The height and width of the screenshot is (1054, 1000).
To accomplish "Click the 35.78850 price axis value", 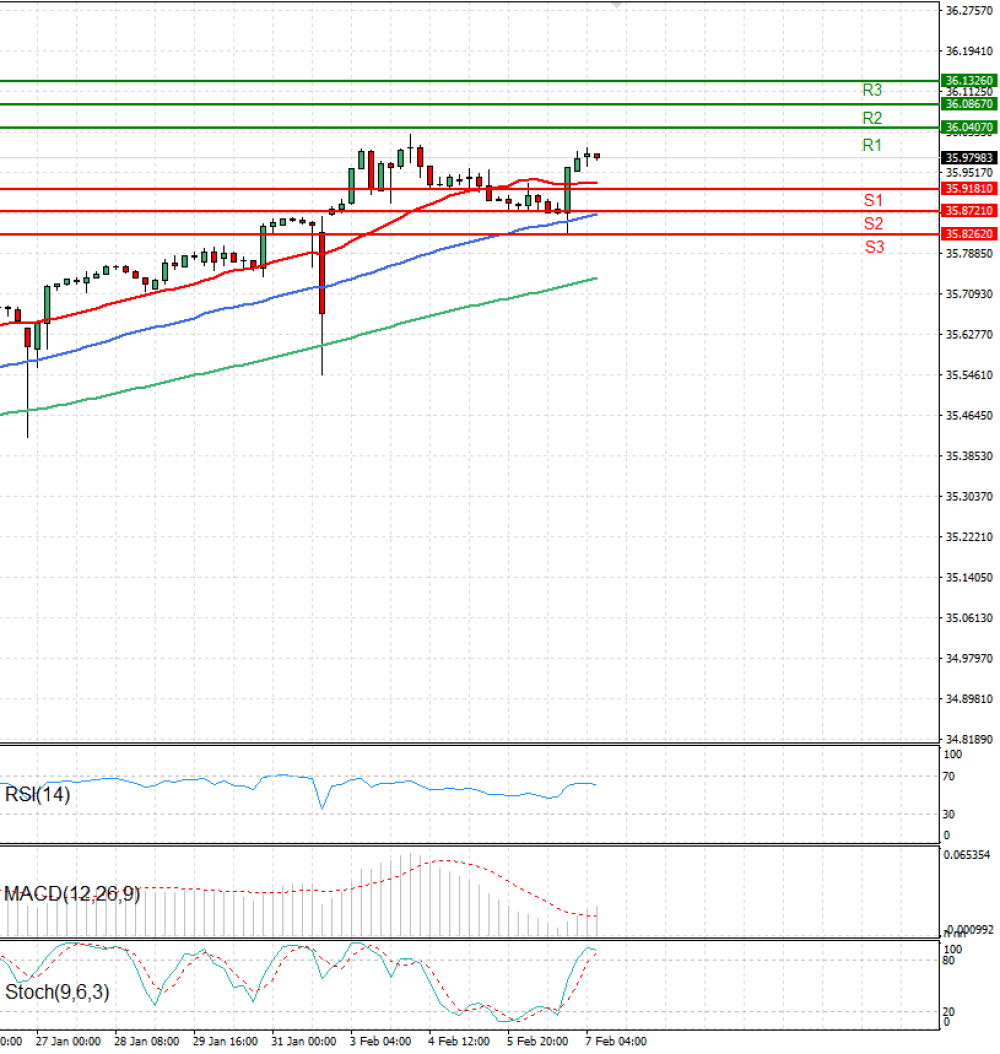I will [x=969, y=254].
